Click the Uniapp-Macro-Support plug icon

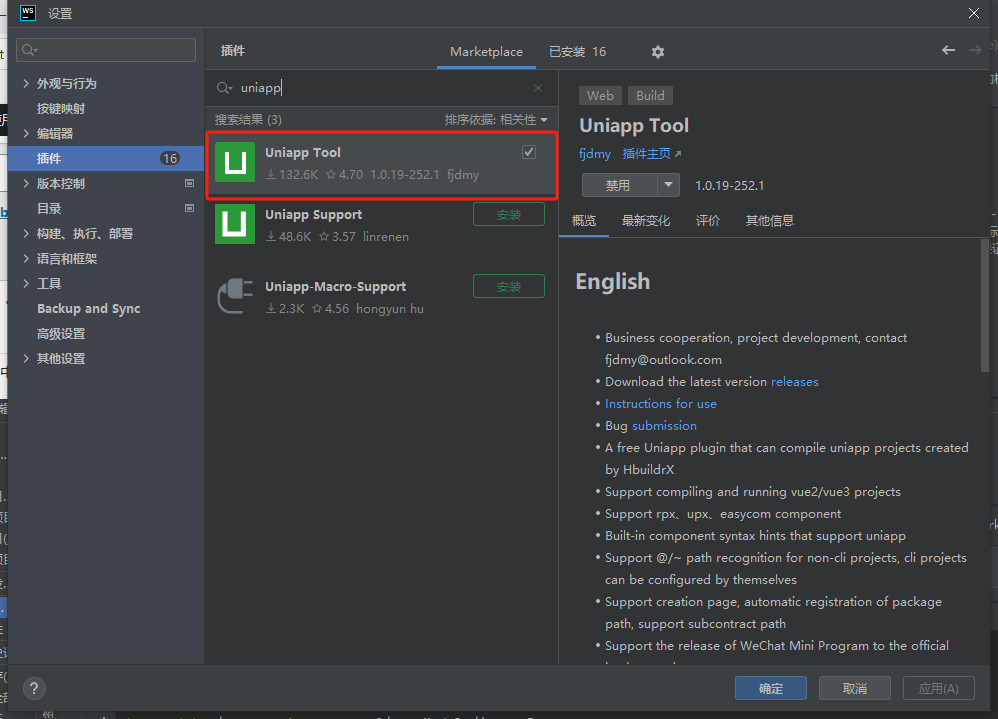tap(235, 296)
